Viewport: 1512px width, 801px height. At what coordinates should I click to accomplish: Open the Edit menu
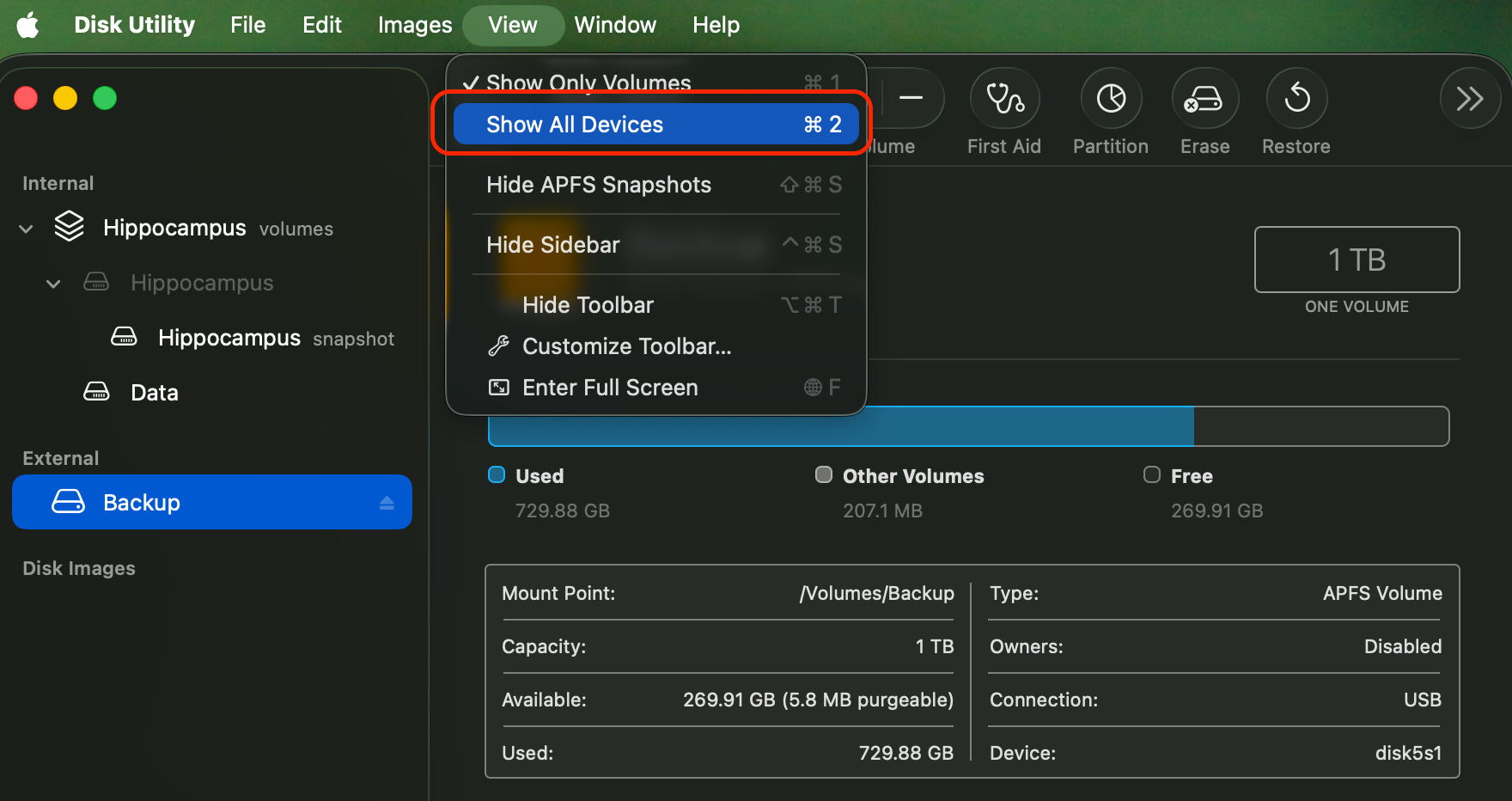(322, 25)
